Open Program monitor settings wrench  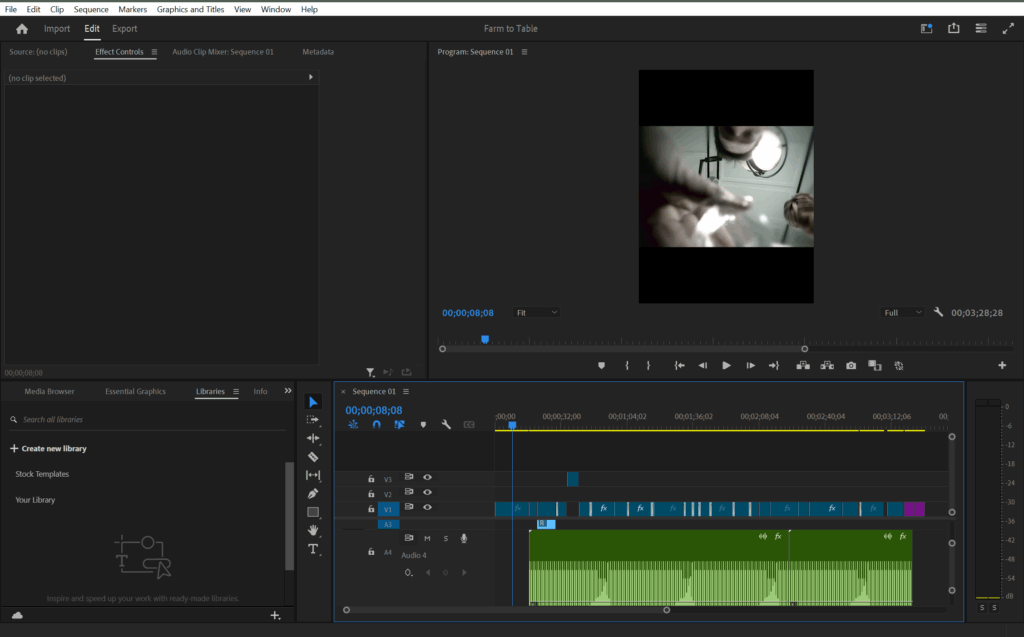(938, 312)
